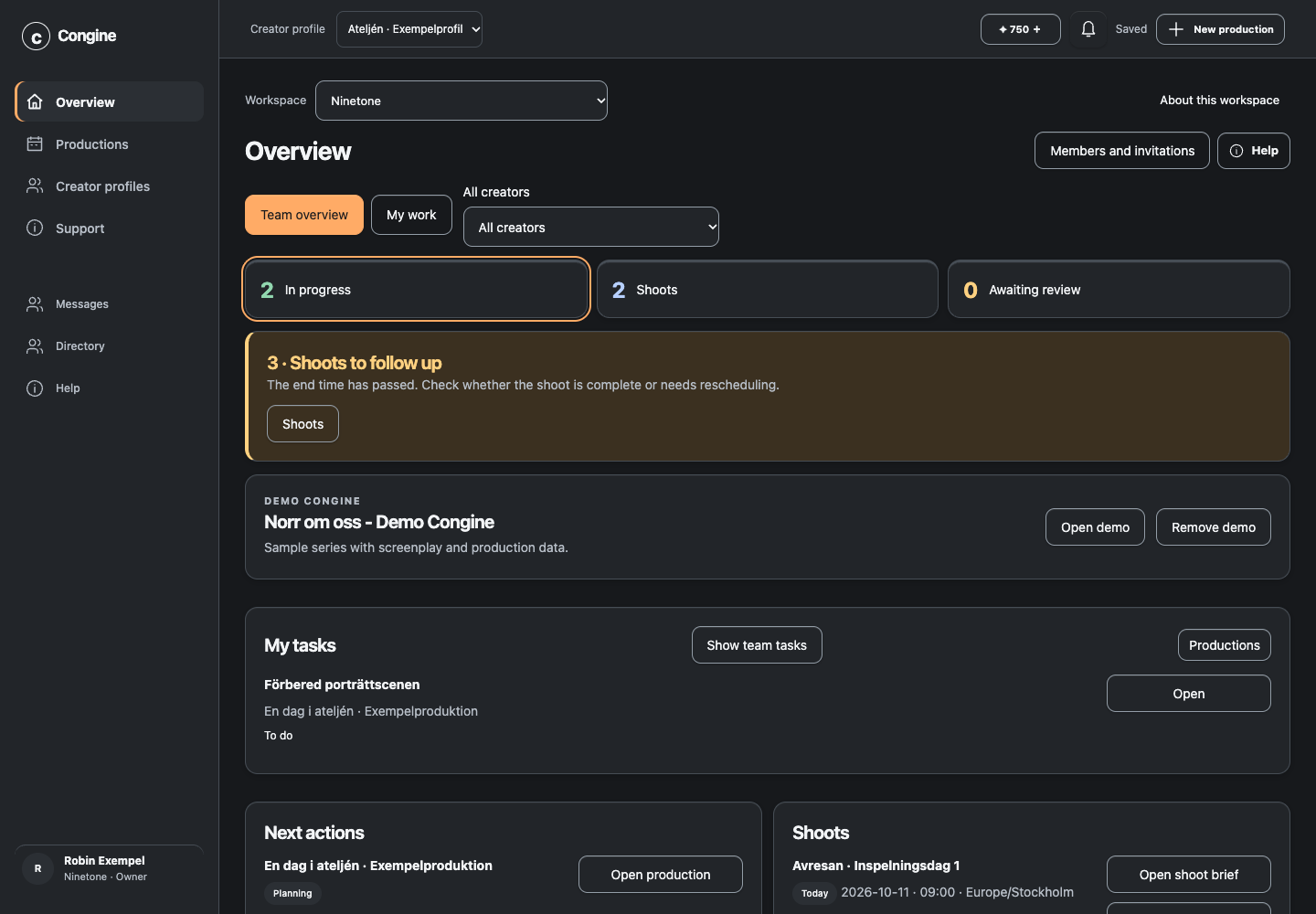The width and height of the screenshot is (1316, 914).
Task: Switch to Team overview tab
Action: point(304,215)
